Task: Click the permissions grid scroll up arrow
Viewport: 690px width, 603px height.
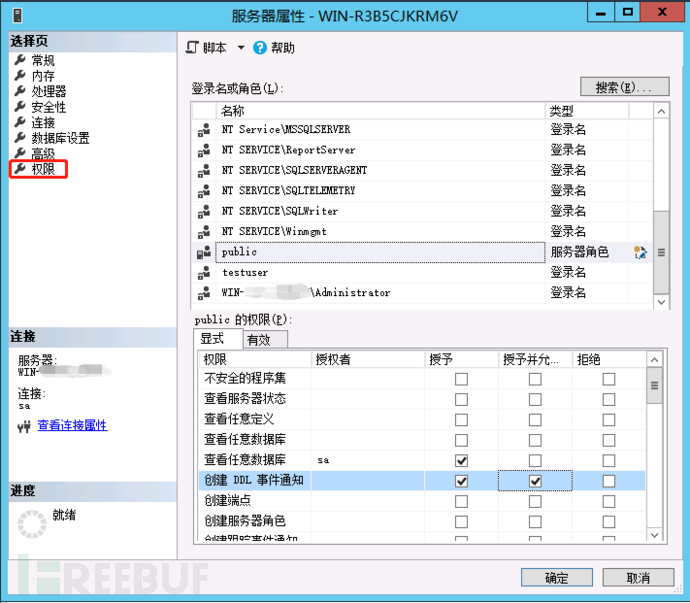Action: pyautogui.click(x=654, y=360)
